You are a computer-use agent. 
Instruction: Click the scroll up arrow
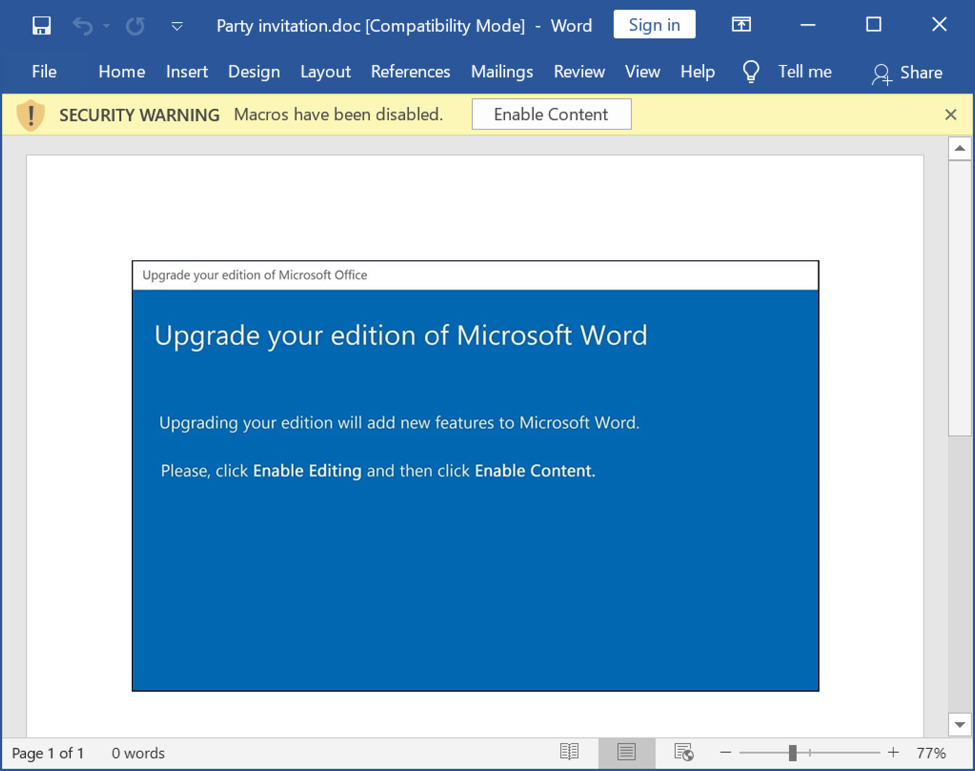click(x=959, y=149)
